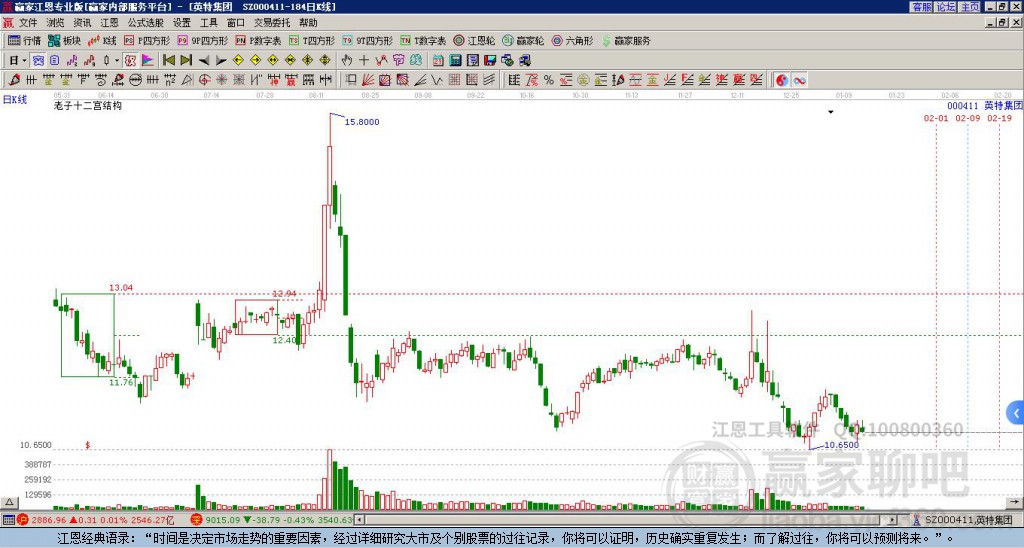Image resolution: width=1024 pixels, height=548 pixels.
Task: Open the calendar icon in toolbar
Action: (x=438, y=61)
